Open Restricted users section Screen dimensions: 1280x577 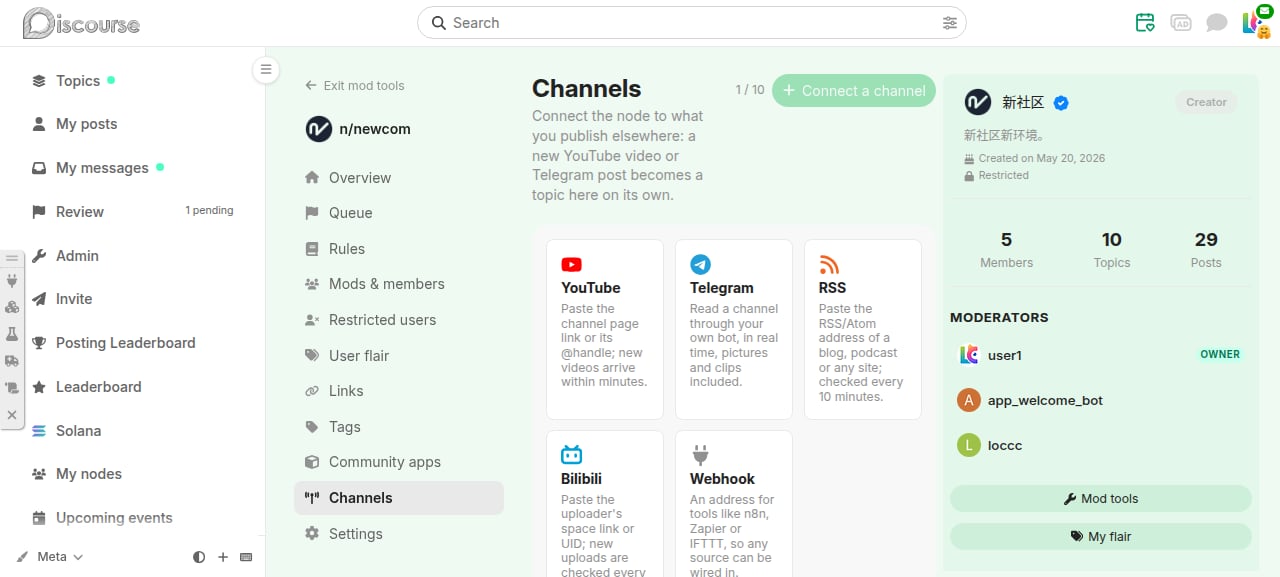point(399,320)
